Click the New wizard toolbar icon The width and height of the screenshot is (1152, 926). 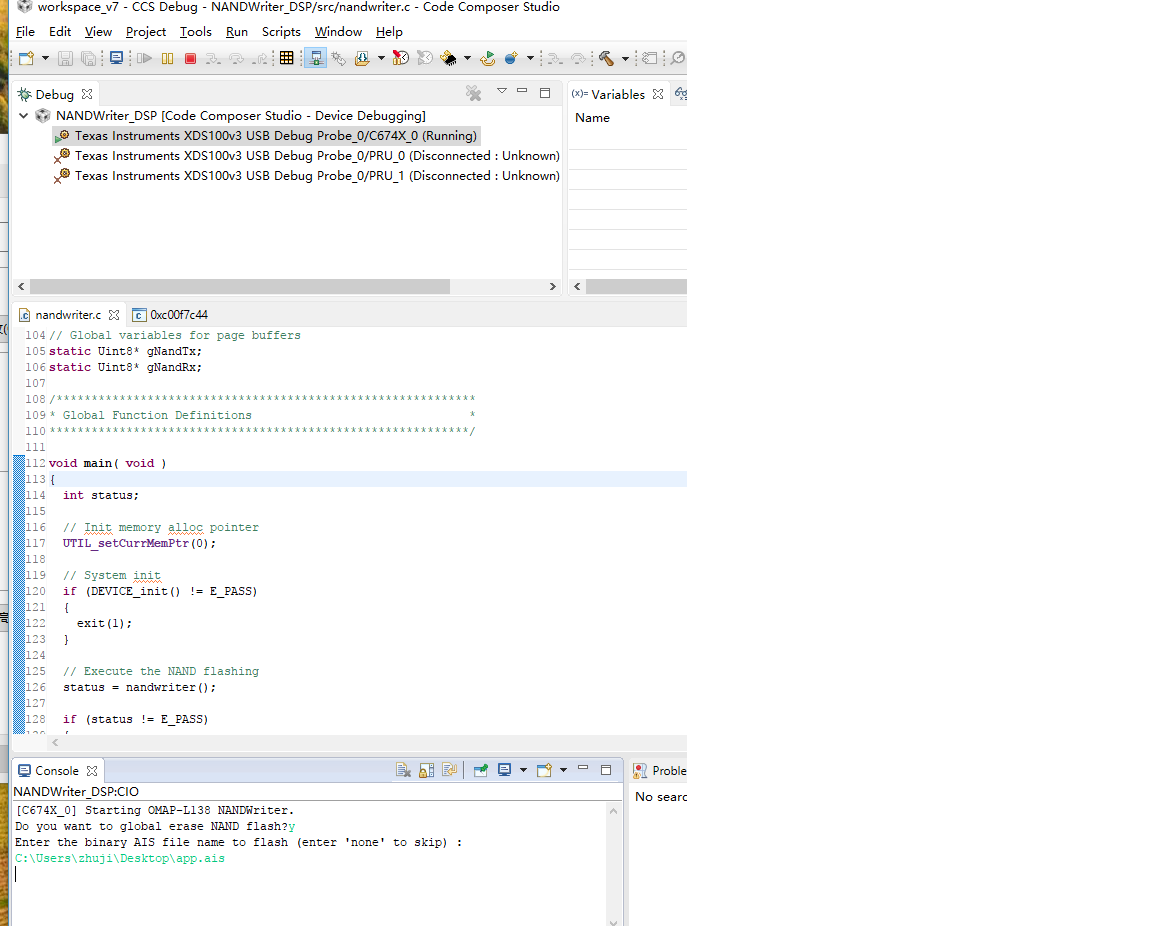[26, 58]
